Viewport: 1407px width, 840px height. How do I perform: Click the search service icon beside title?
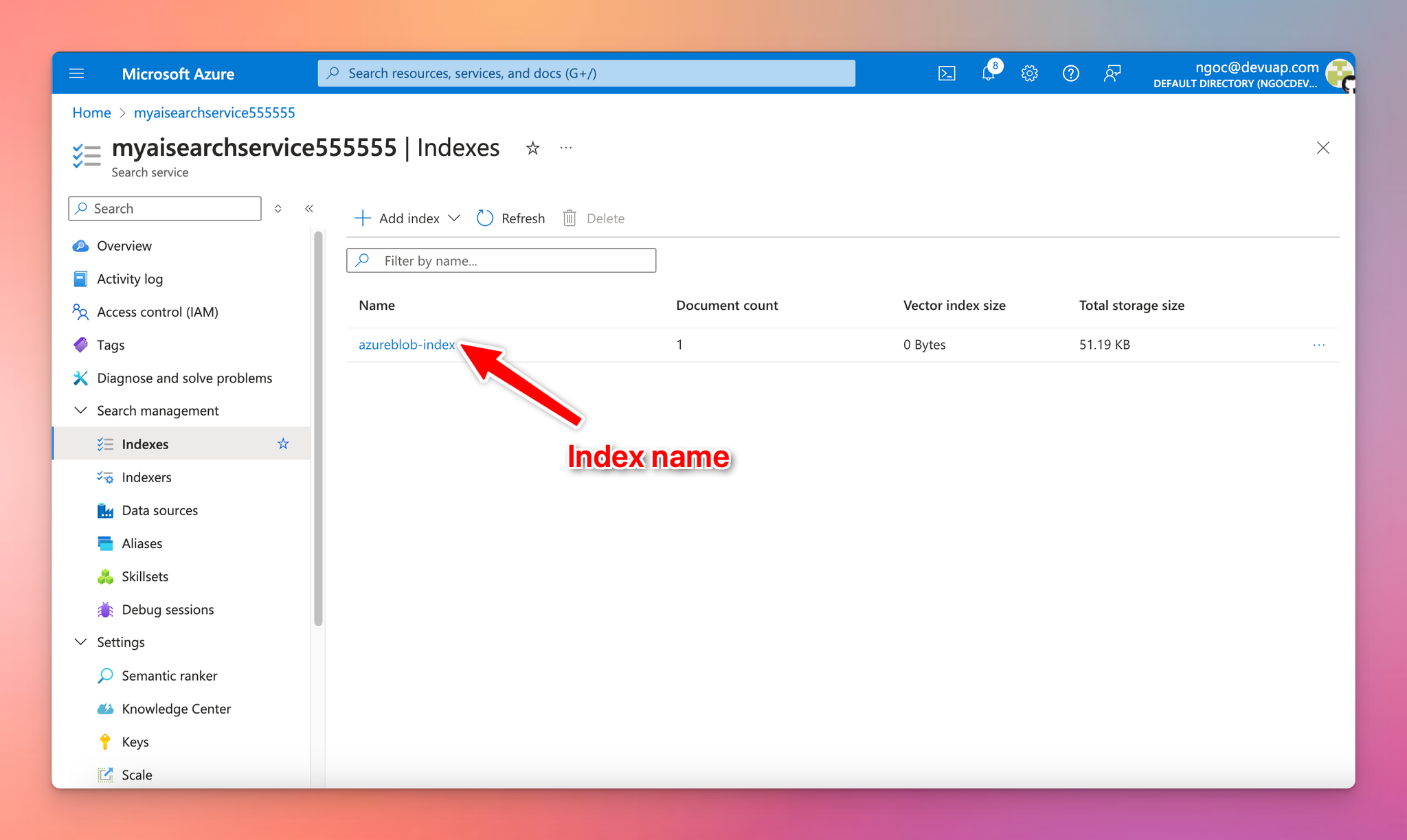click(x=87, y=155)
